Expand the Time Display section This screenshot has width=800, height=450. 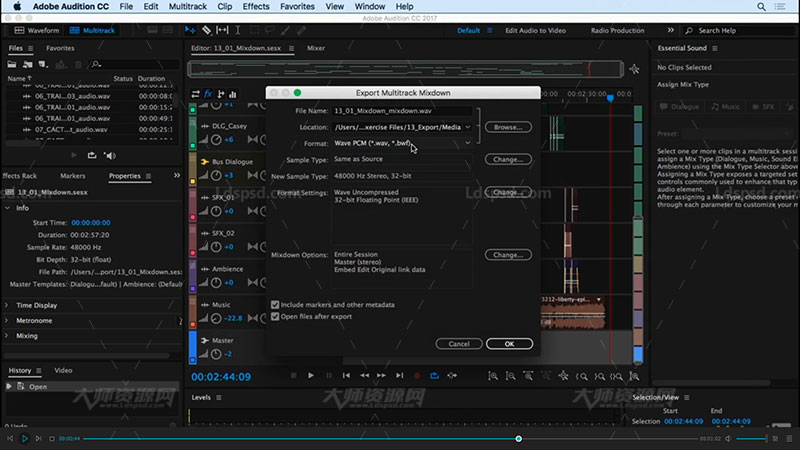(x=7, y=305)
